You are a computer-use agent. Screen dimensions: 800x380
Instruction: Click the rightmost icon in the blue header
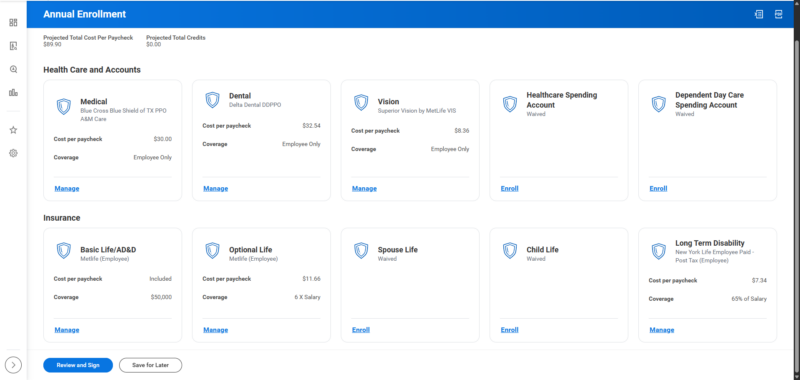(x=779, y=14)
